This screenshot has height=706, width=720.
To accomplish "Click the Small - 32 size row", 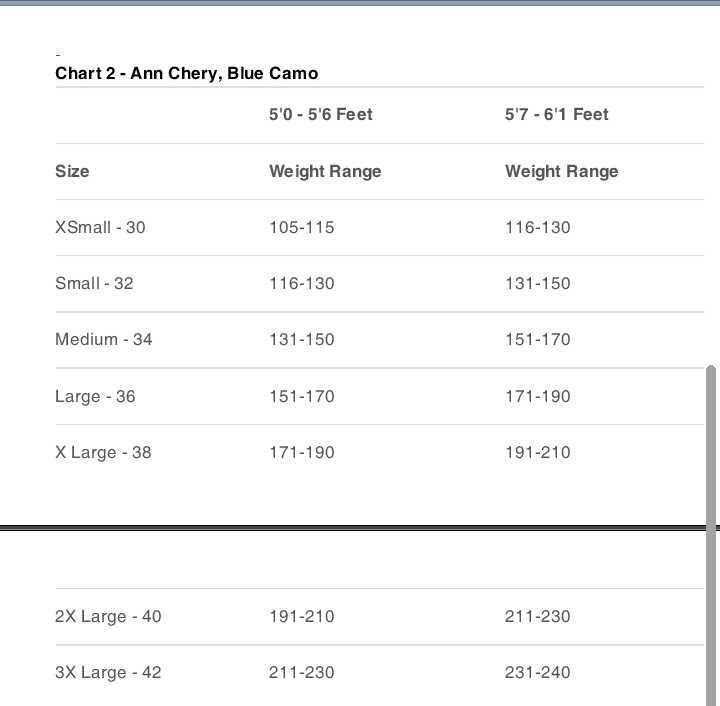I will (x=94, y=283).
